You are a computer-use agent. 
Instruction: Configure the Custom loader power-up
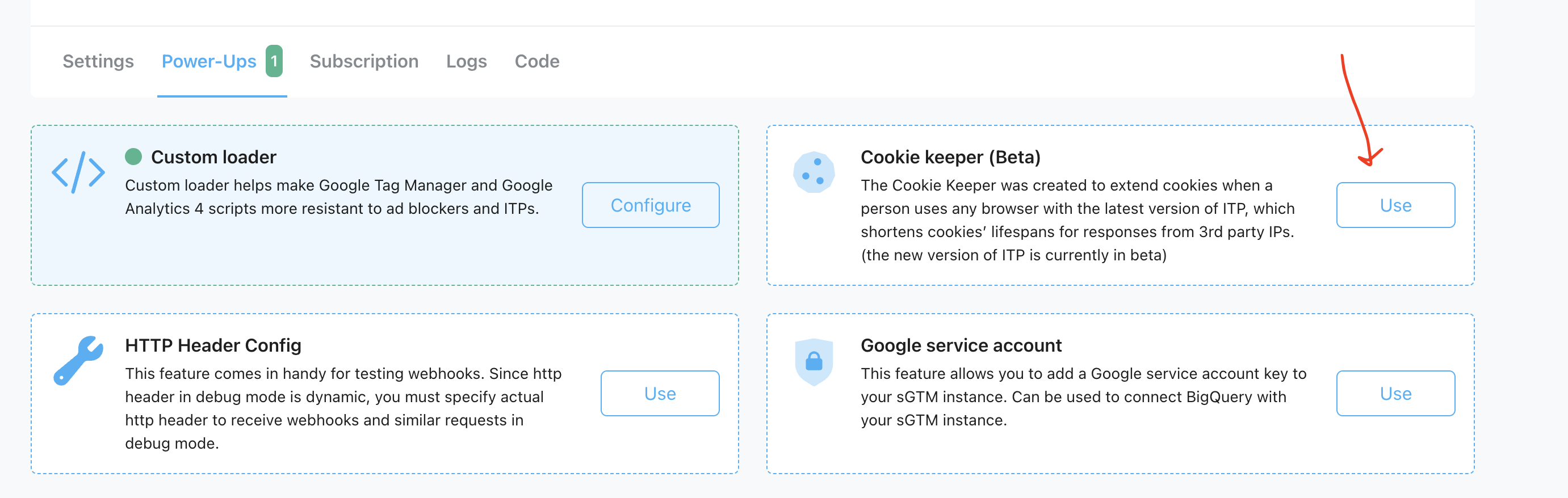click(650, 205)
